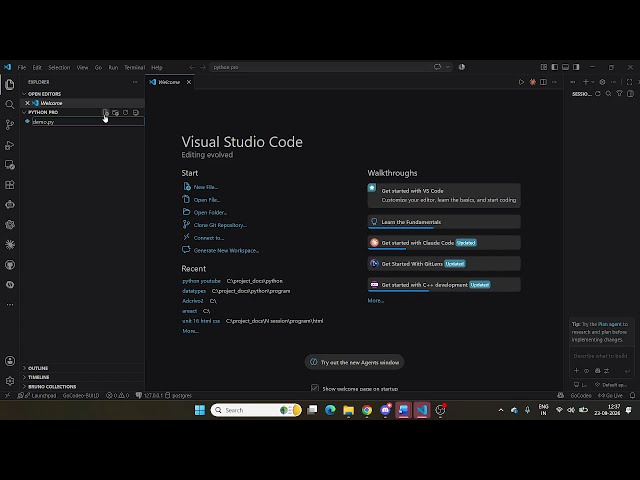
Task: Open new chat dropdown arrow beside plus
Action: [593, 82]
